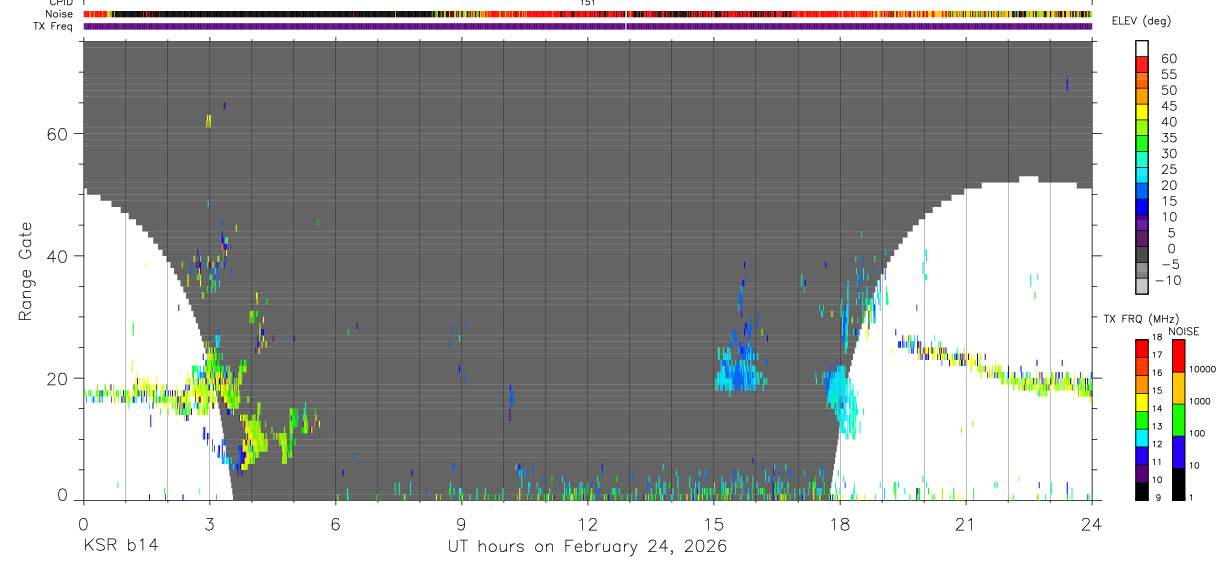Select the red top swatch of the TX FRQ colorbar
The image size is (1228, 567).
click(1141, 348)
